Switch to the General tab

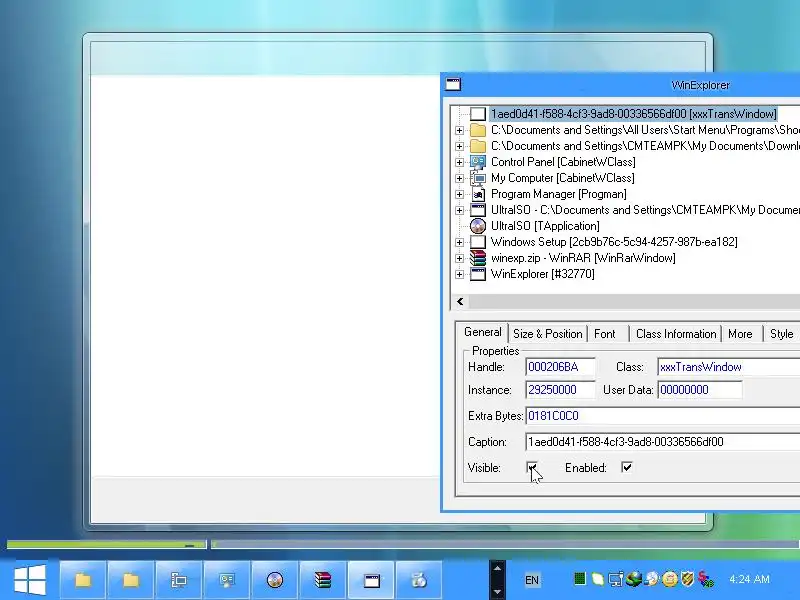(482, 332)
